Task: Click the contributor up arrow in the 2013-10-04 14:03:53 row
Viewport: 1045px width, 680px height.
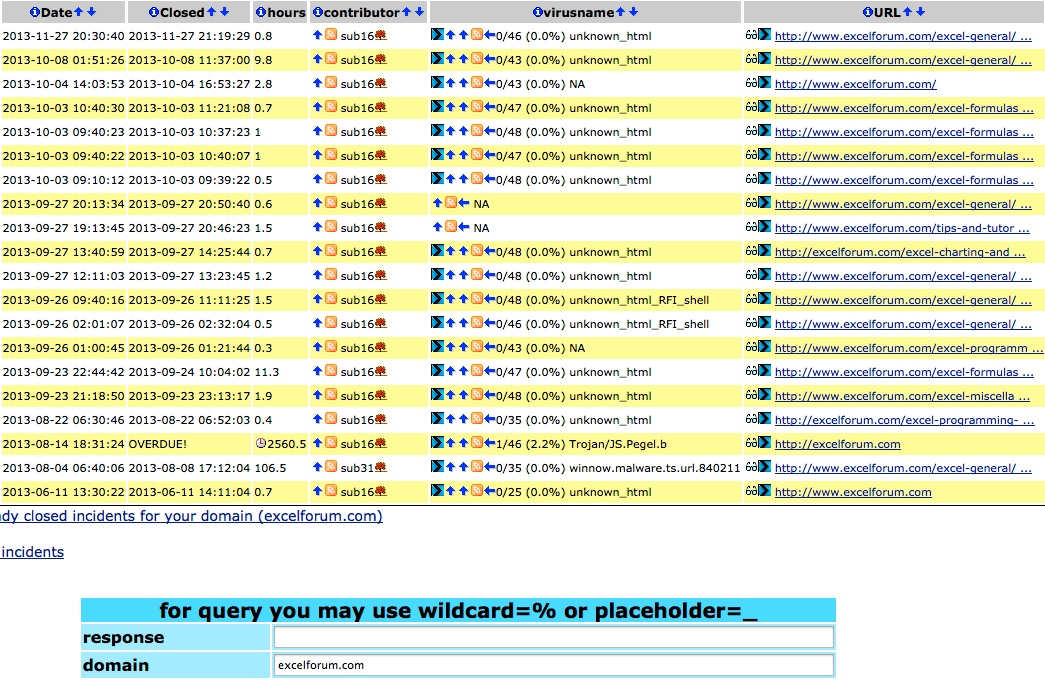Action: pos(317,83)
